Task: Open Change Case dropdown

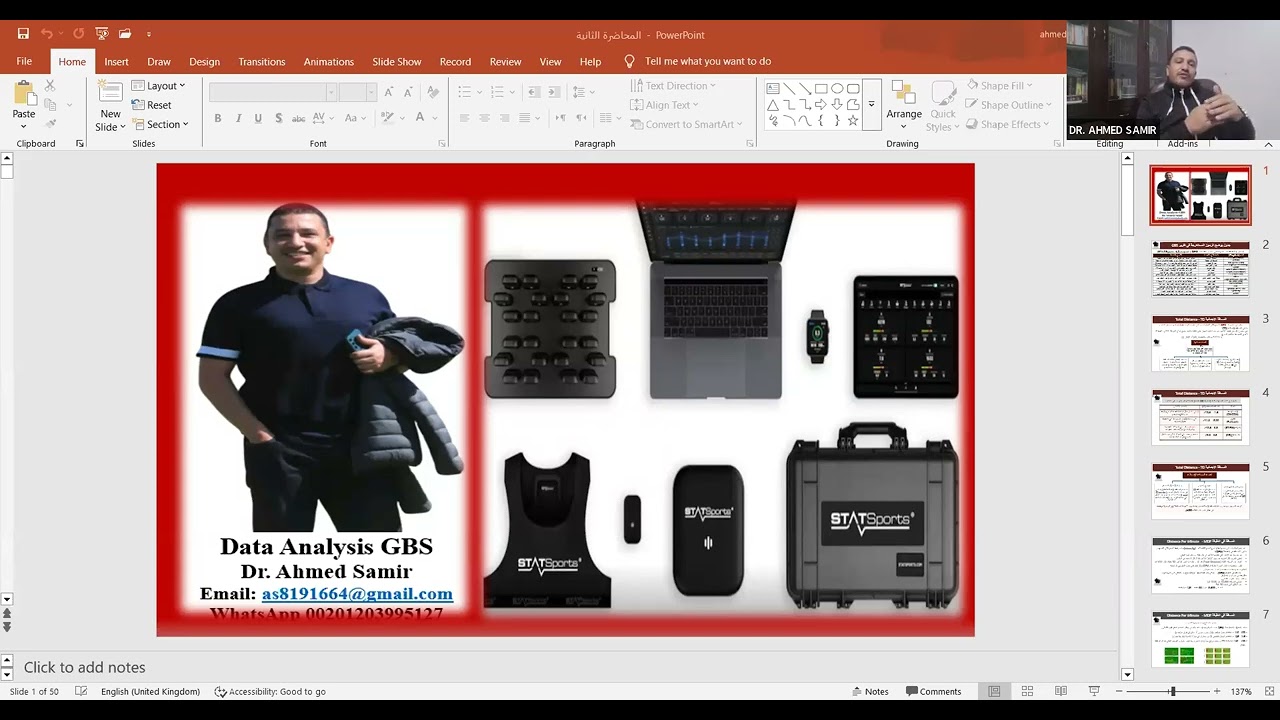Action: tap(356, 118)
